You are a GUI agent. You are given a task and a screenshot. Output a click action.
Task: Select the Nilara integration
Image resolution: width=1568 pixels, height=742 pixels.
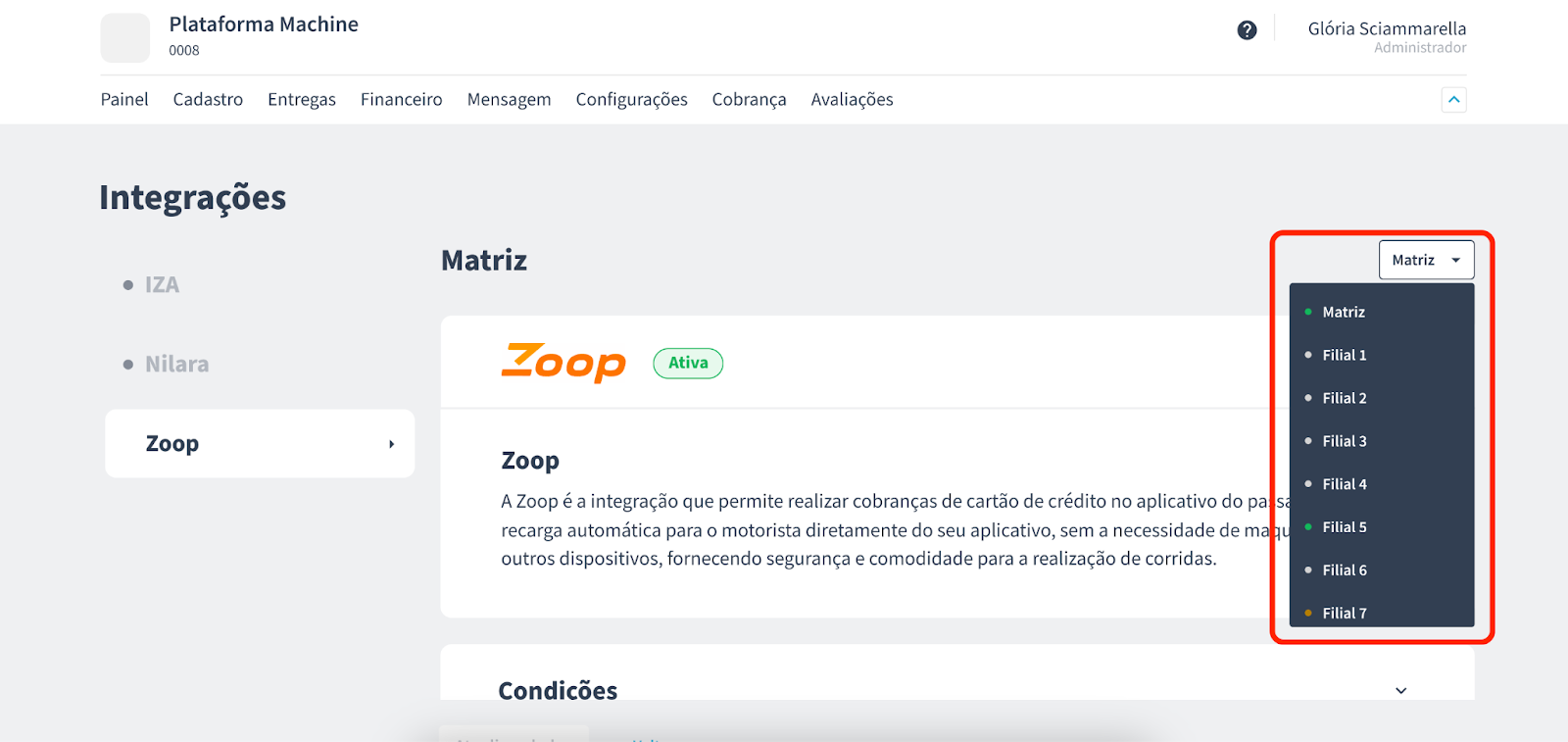[176, 364]
